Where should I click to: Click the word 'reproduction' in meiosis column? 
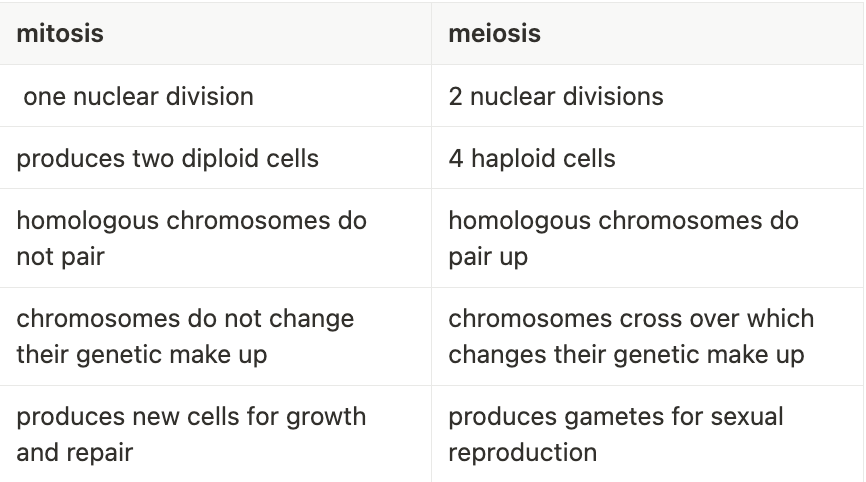[x=522, y=453]
